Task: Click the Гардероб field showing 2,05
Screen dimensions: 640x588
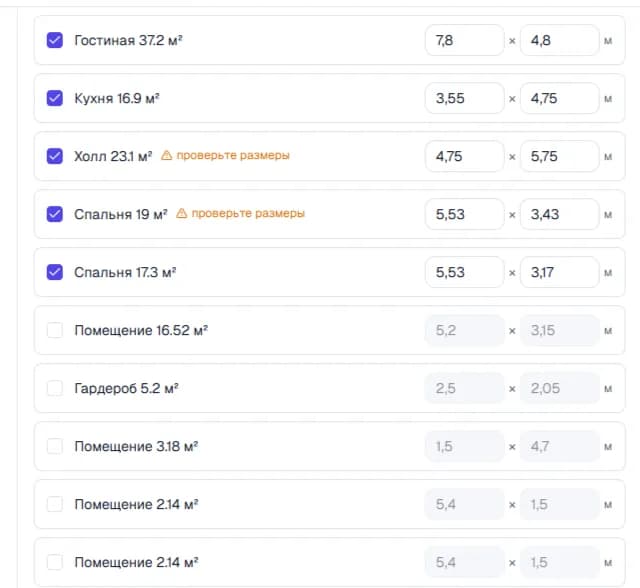Action: coord(560,388)
